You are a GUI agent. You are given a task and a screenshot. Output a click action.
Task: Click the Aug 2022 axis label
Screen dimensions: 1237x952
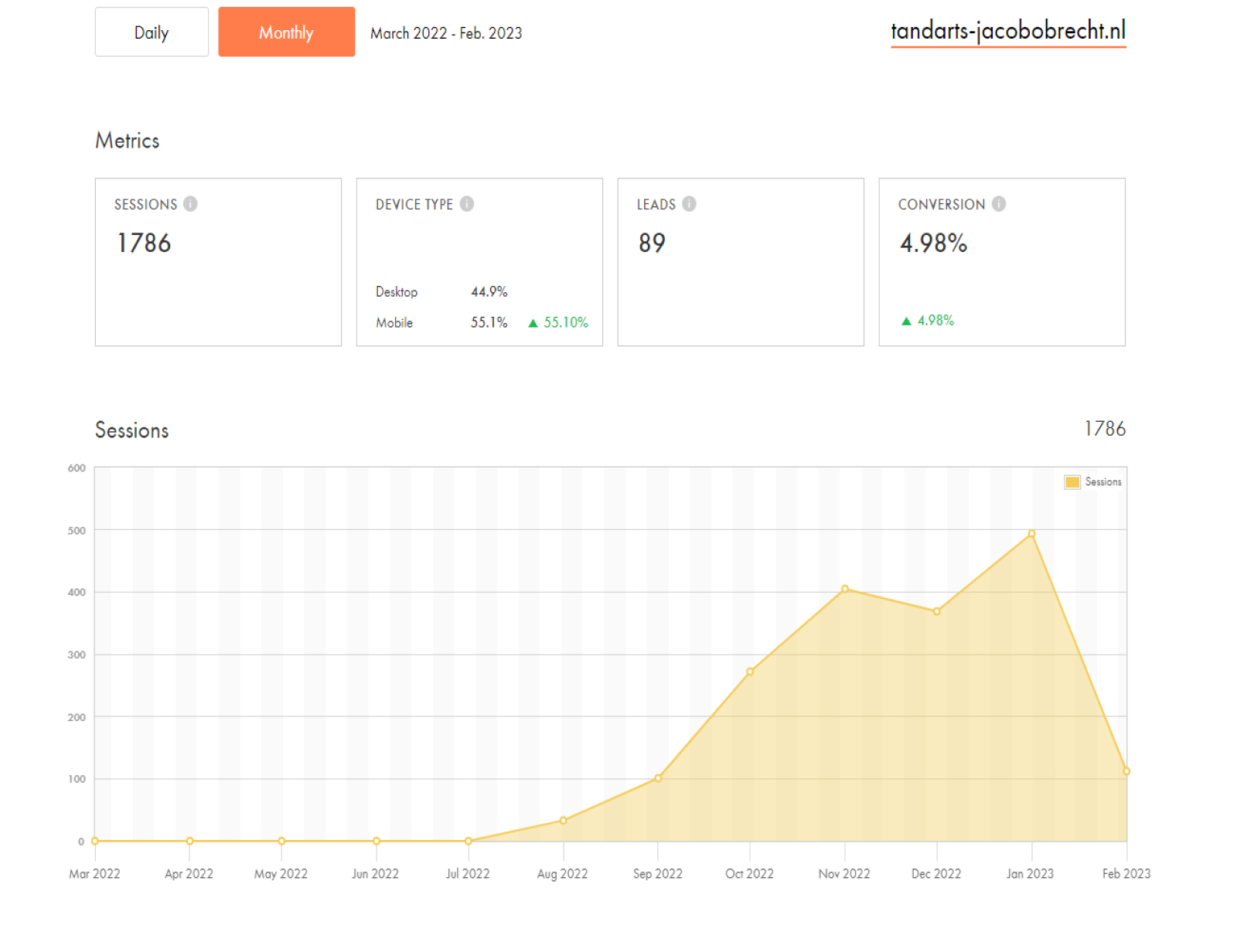(x=562, y=874)
